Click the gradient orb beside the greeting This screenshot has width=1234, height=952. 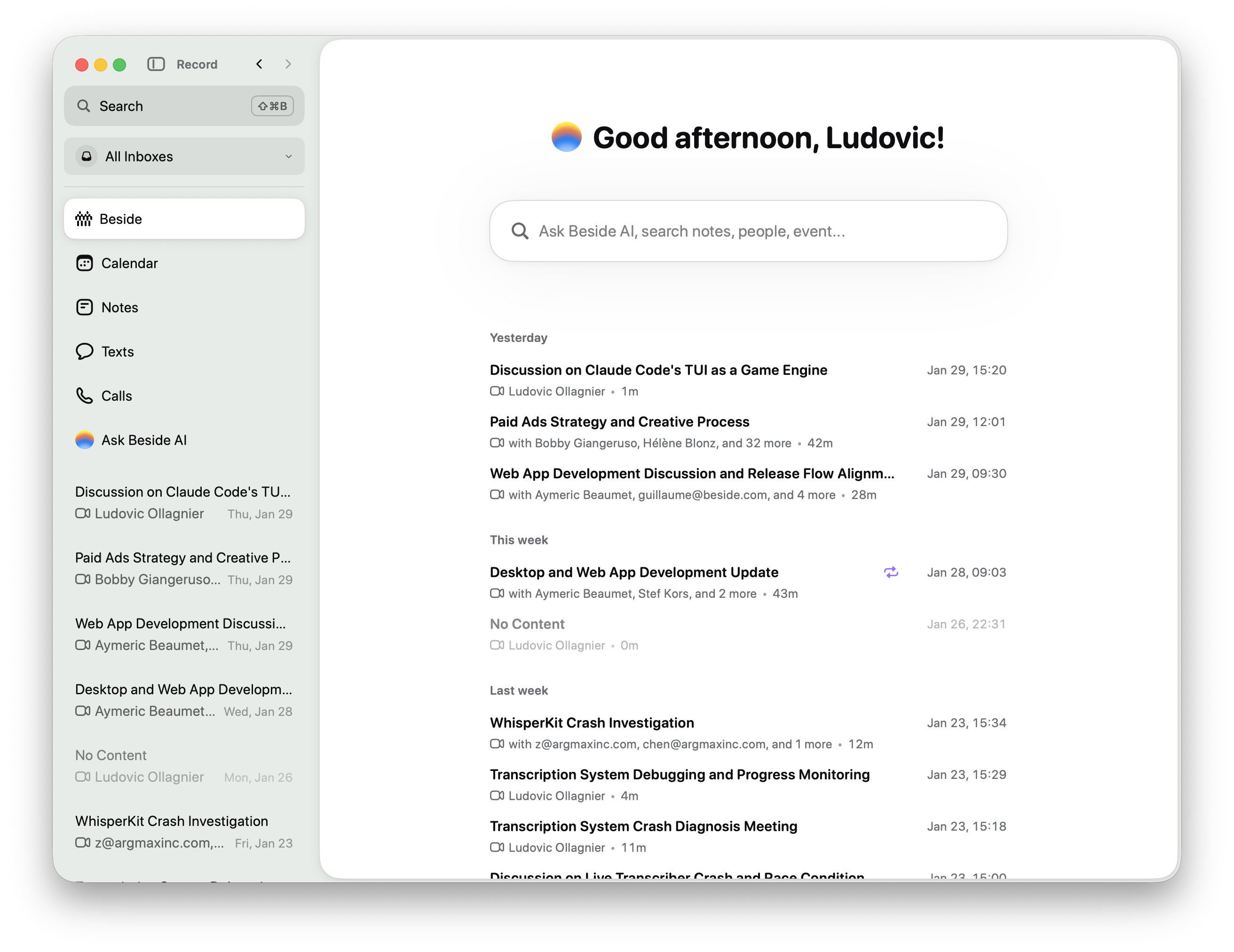tap(566, 137)
